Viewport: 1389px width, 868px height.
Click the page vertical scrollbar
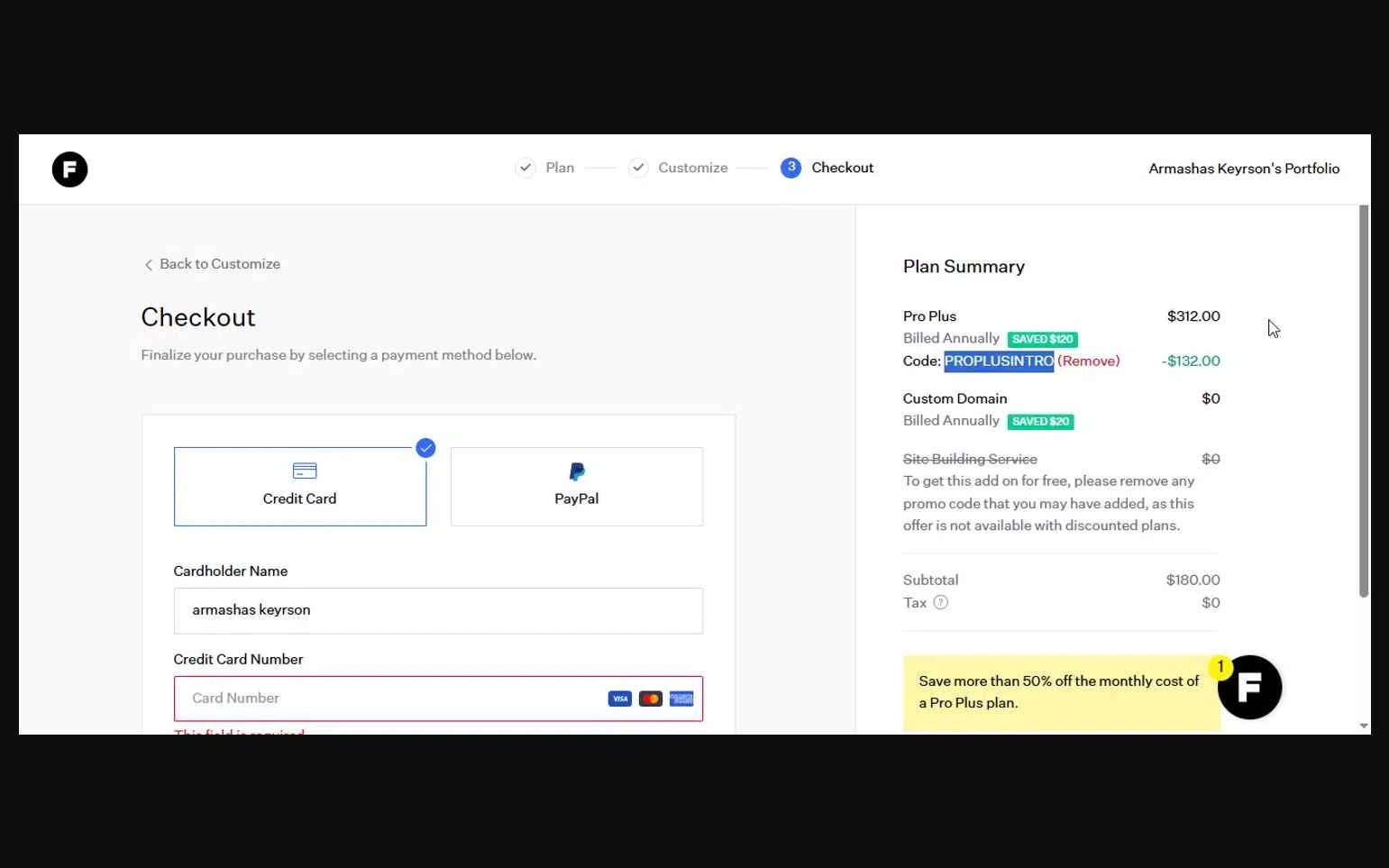[x=1364, y=401]
